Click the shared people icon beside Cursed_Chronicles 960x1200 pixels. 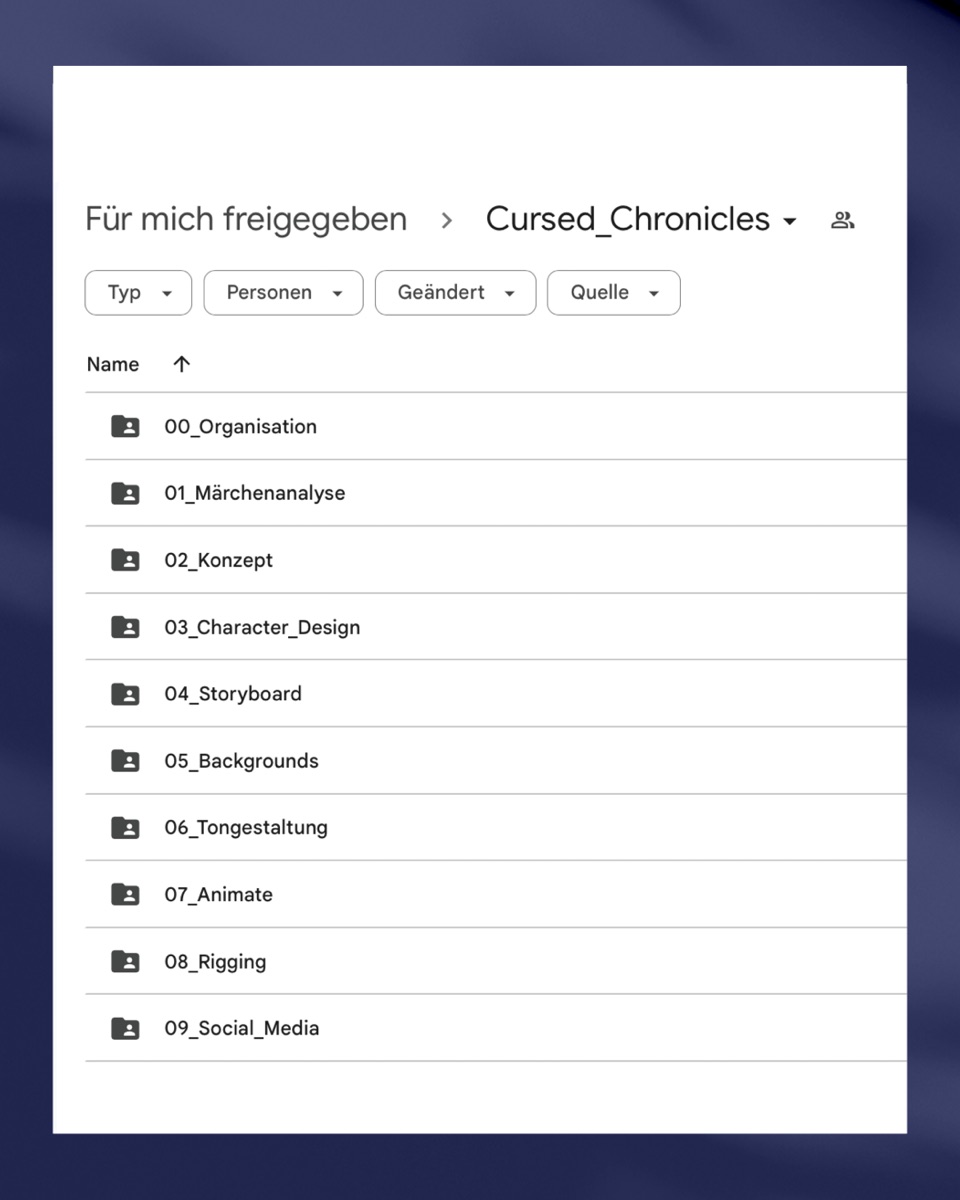843,221
